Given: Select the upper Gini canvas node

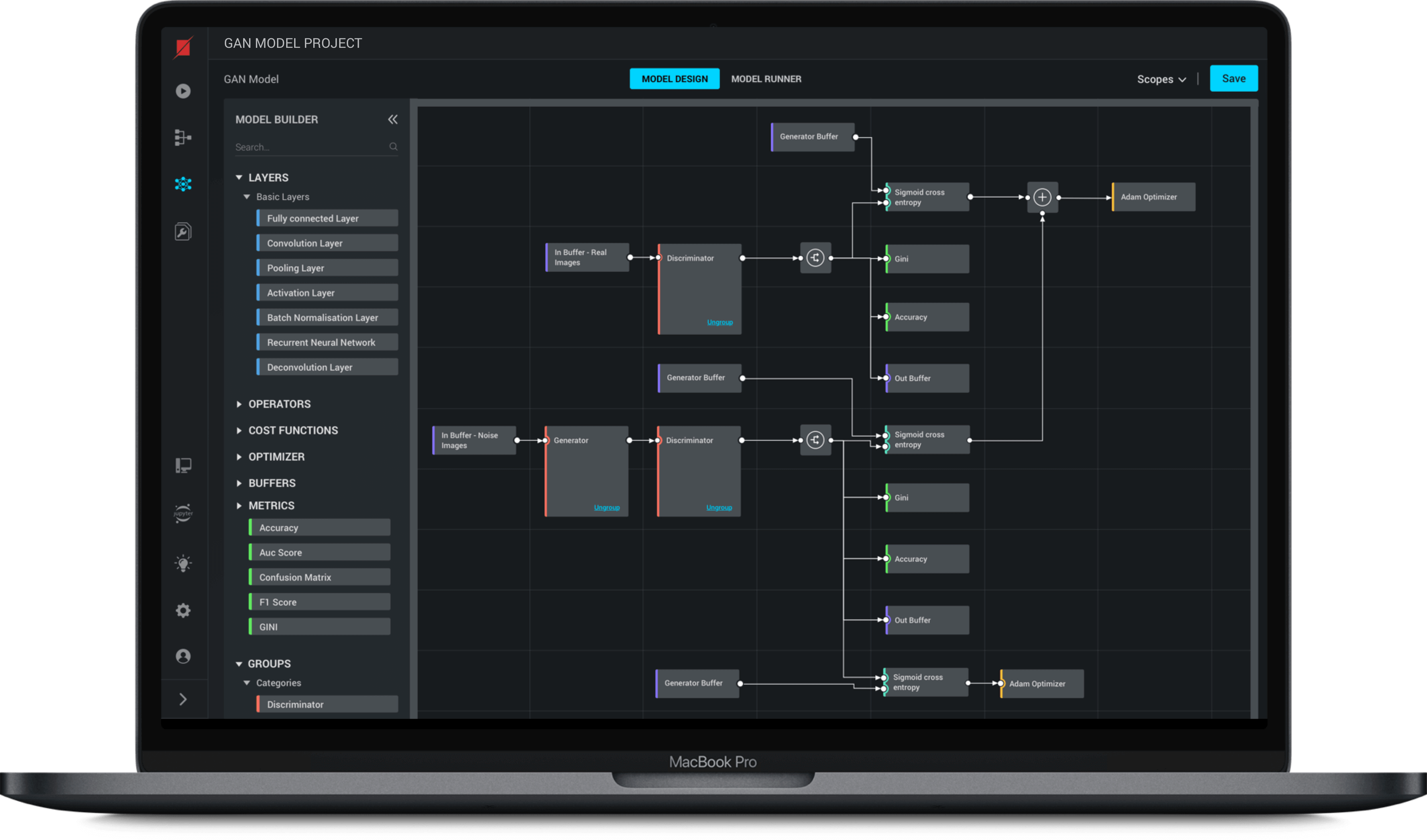Looking at the screenshot, I should [x=928, y=259].
